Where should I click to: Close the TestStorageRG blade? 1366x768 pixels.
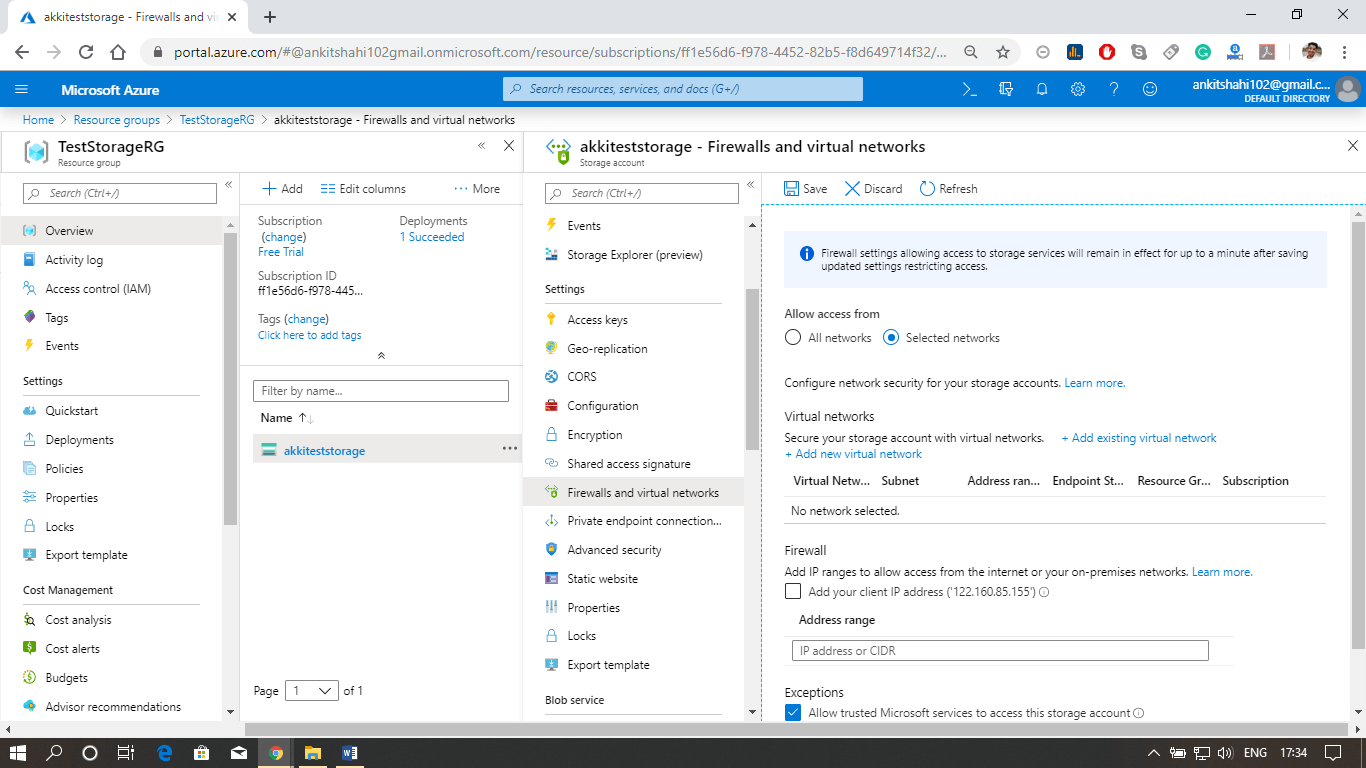[508, 146]
